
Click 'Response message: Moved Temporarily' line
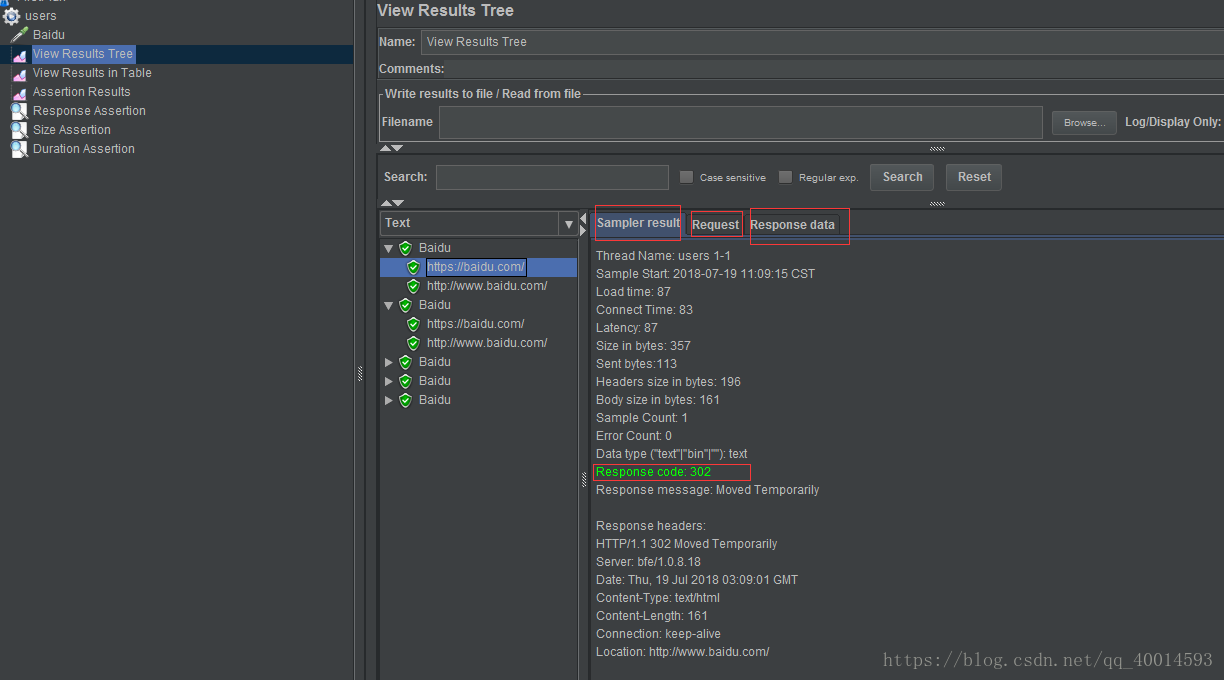point(707,490)
